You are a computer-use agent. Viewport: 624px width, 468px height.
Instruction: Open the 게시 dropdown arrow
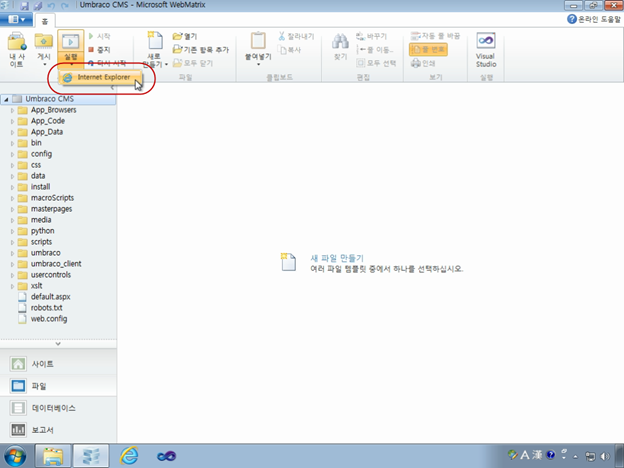pyautogui.click(x=44, y=64)
